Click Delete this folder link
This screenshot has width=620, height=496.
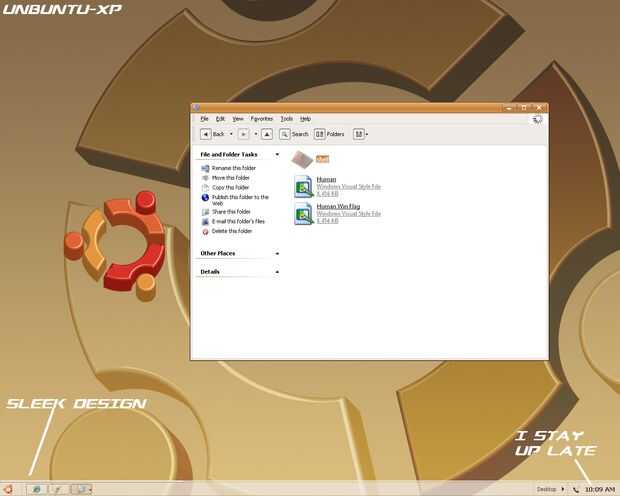click(x=232, y=231)
